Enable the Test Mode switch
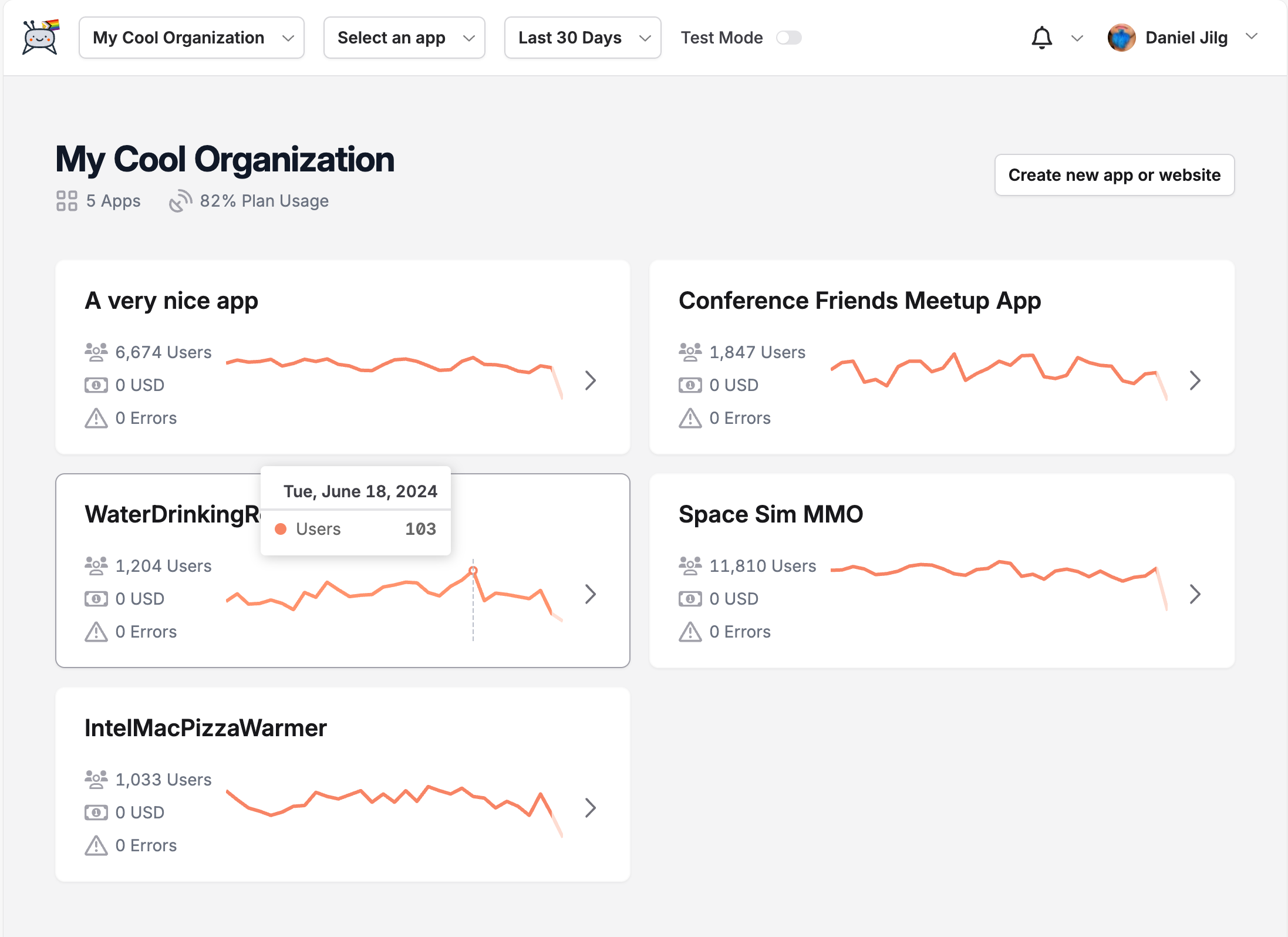 [788, 38]
